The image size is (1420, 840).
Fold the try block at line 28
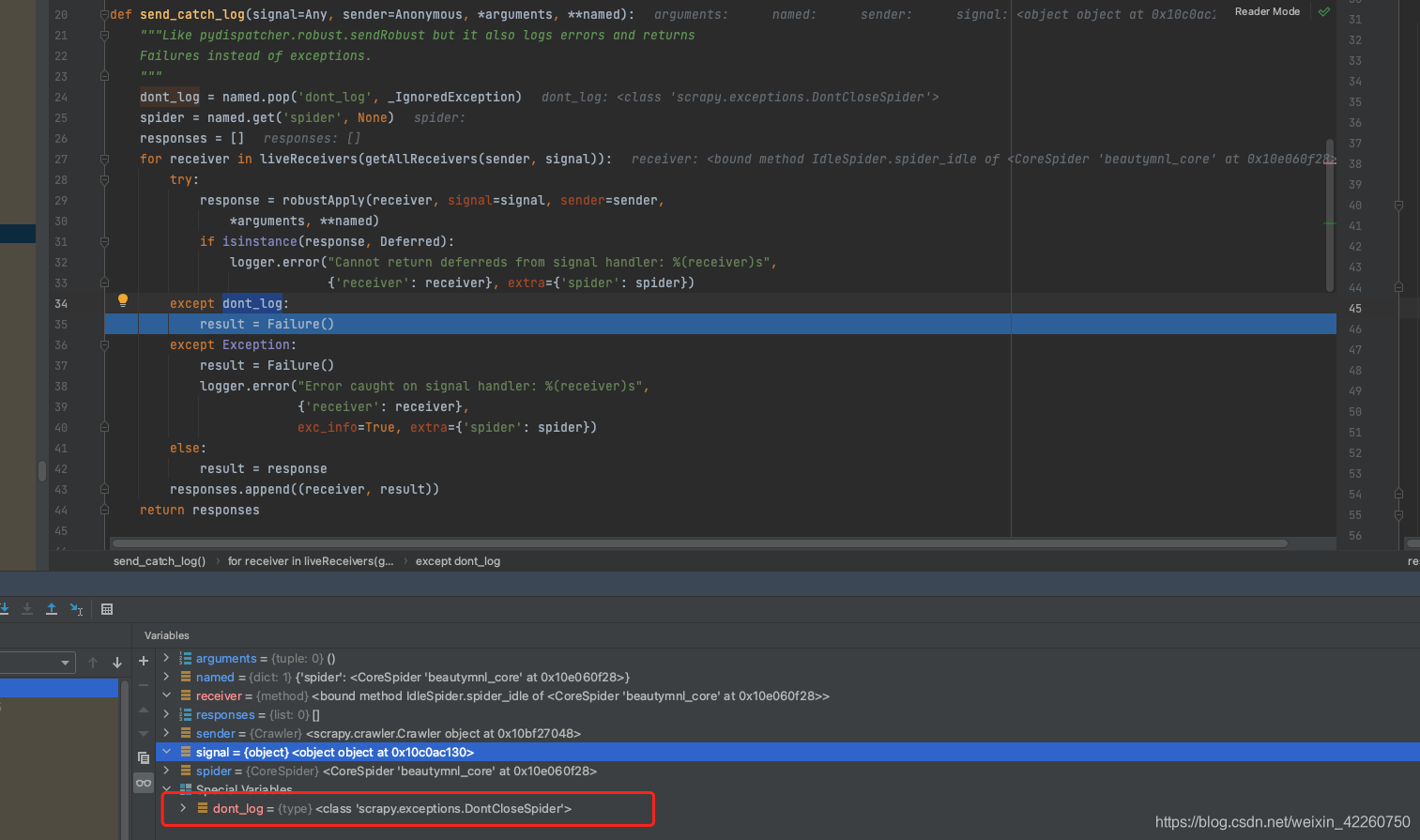(x=104, y=180)
